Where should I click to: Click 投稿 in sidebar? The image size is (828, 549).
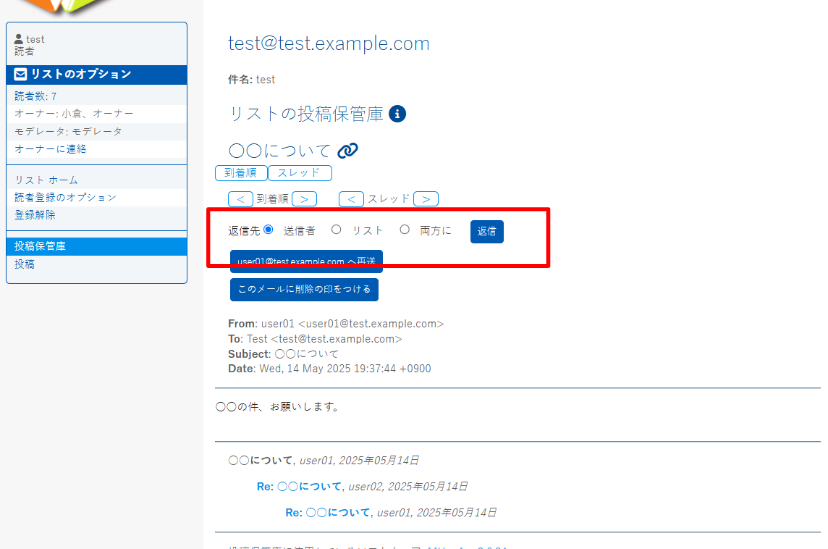pyautogui.click(x=24, y=264)
